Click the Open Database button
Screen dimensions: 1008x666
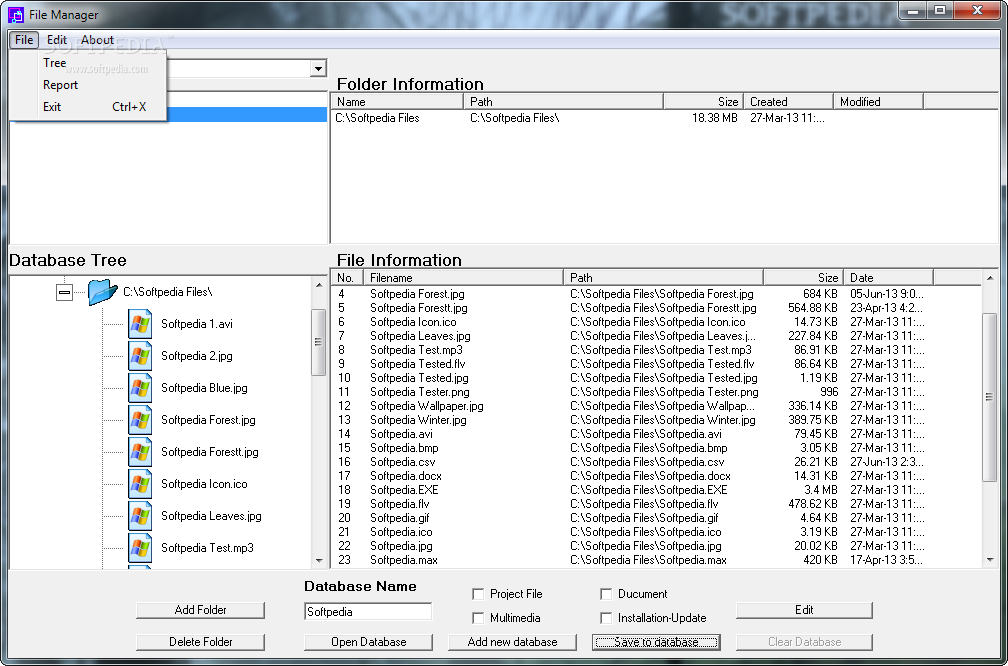click(368, 642)
